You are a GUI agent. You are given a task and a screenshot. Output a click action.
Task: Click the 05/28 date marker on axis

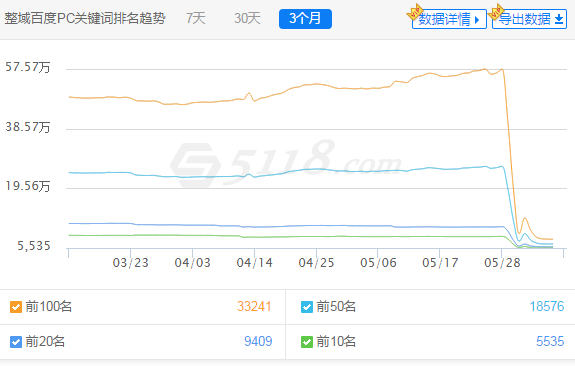click(x=502, y=263)
